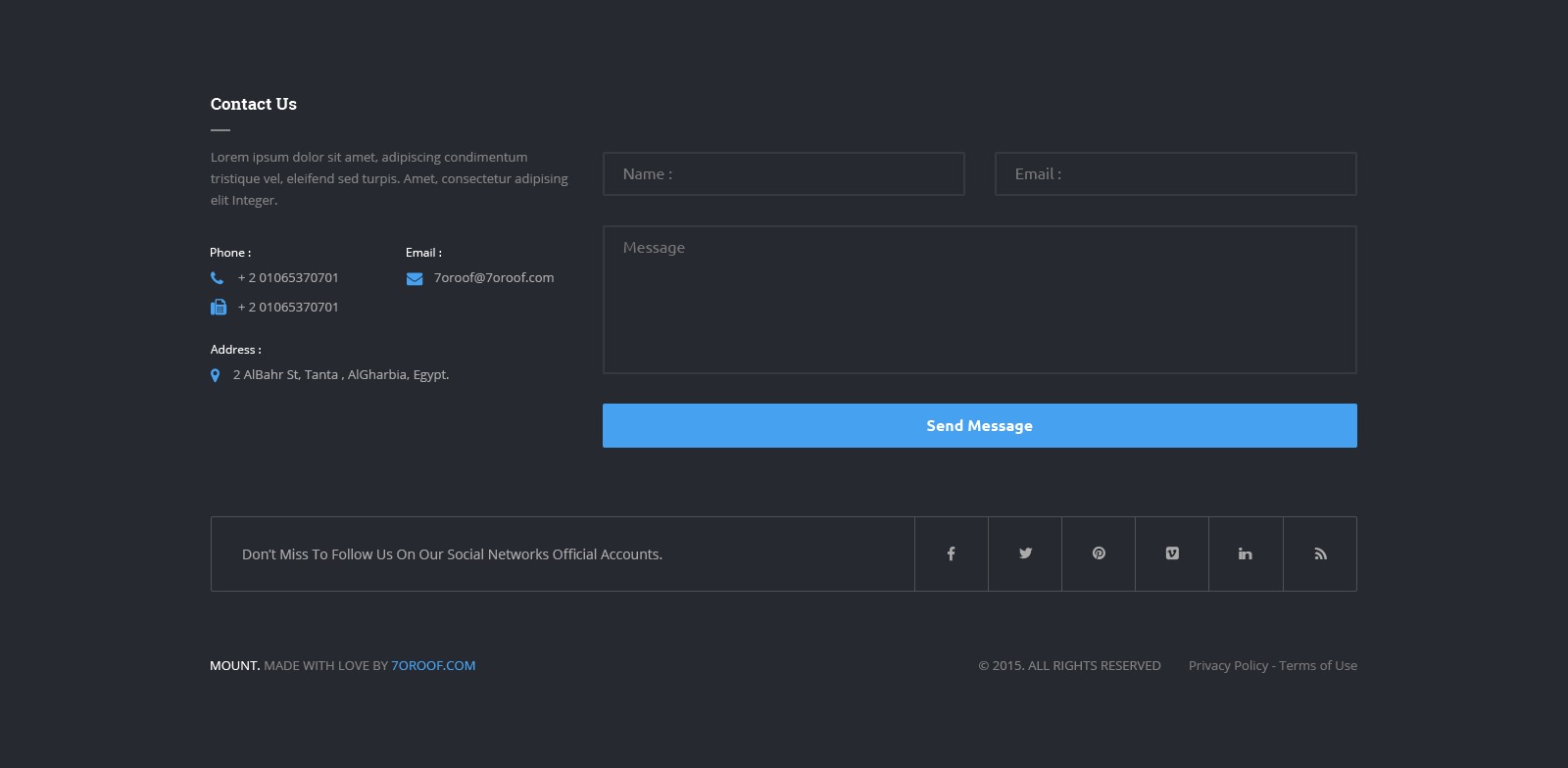The image size is (1568, 768).
Task: Open the 7OROOF.COM footer link
Action: click(433, 666)
